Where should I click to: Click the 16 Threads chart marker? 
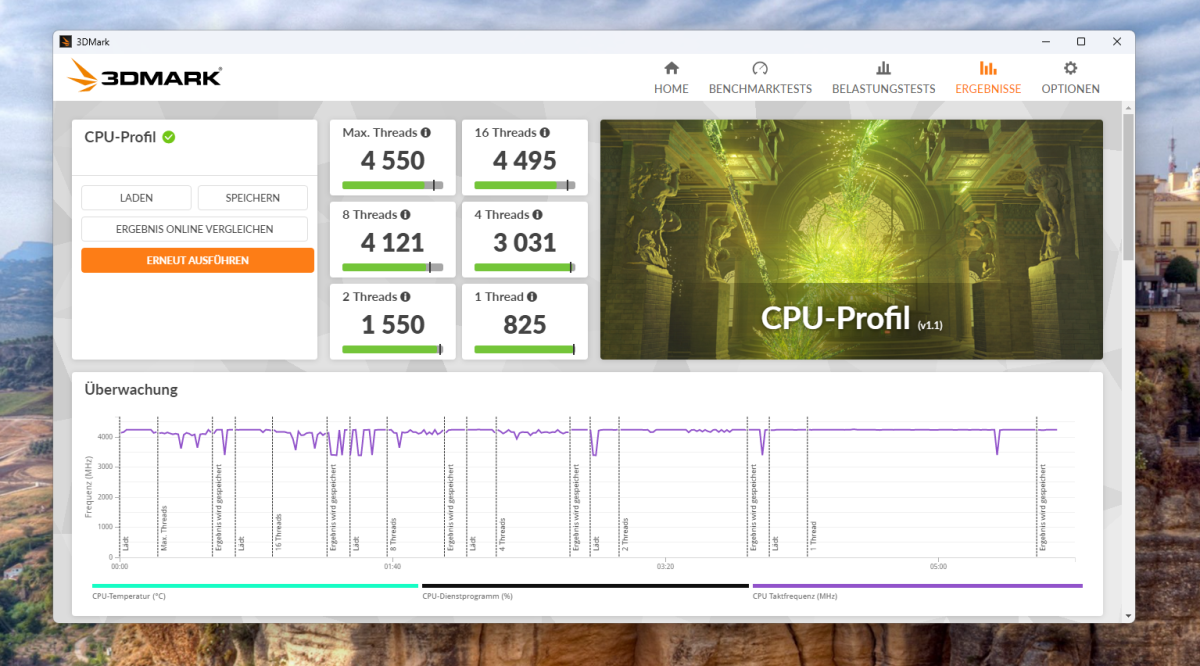(x=278, y=533)
